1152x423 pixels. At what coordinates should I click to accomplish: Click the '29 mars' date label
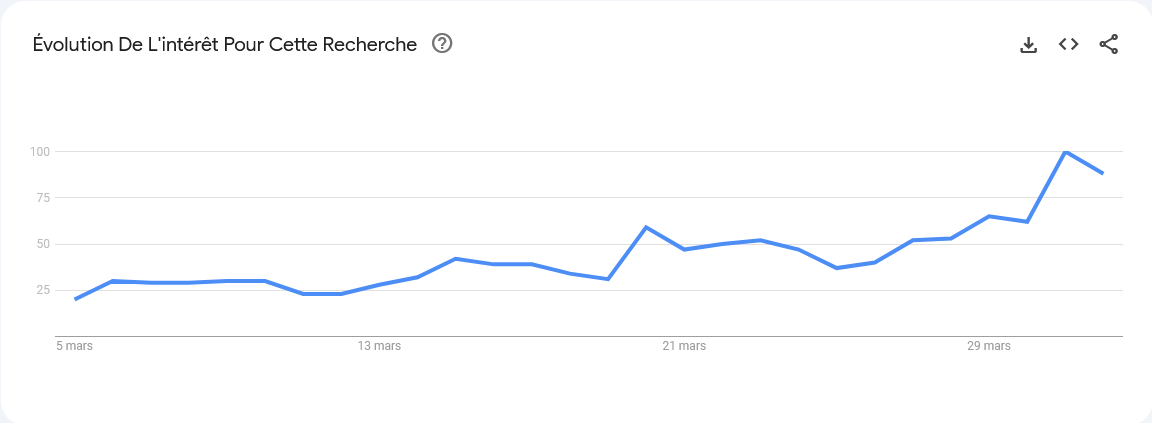989,346
